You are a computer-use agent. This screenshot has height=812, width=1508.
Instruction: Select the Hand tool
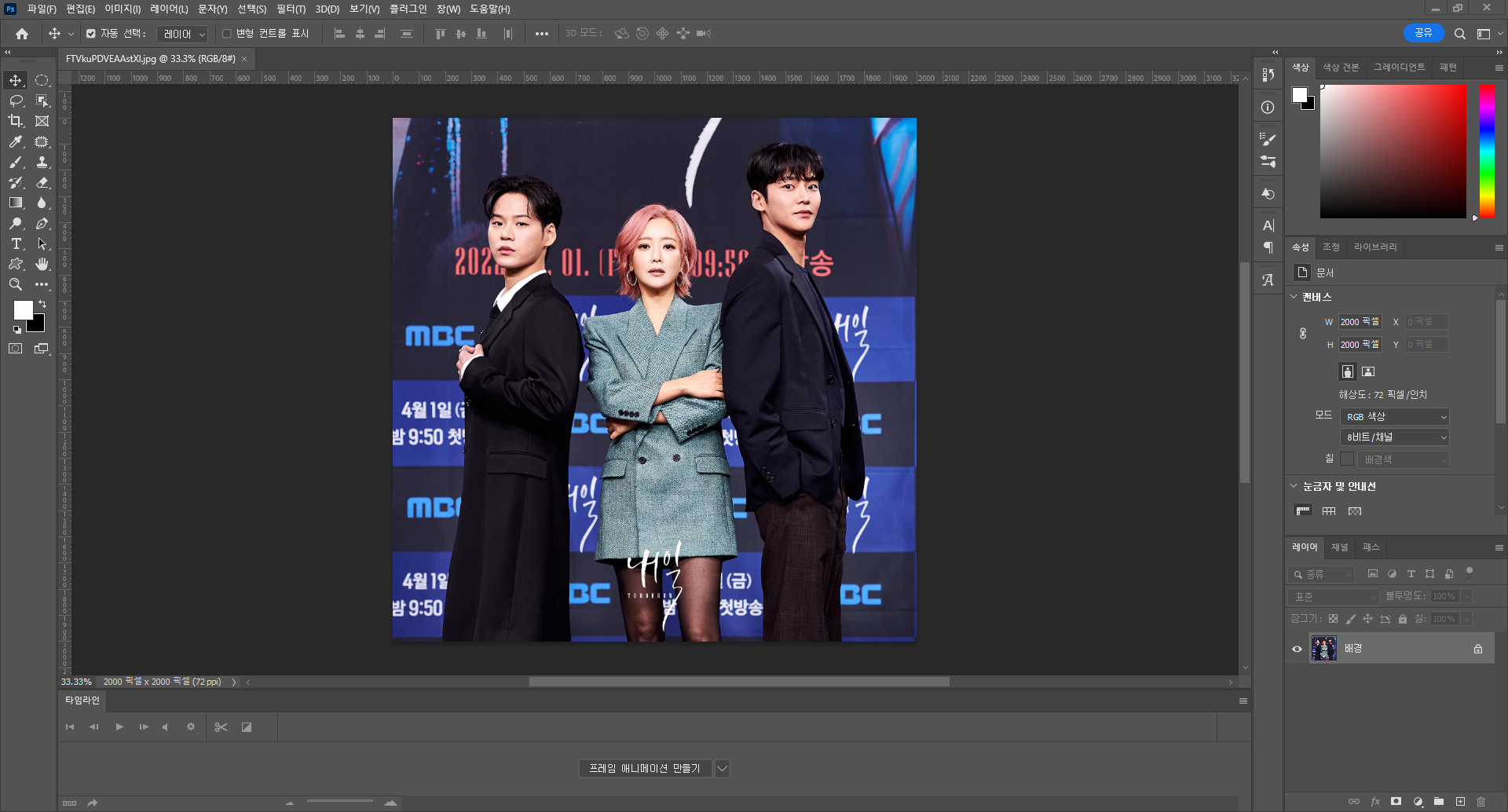coord(42,264)
